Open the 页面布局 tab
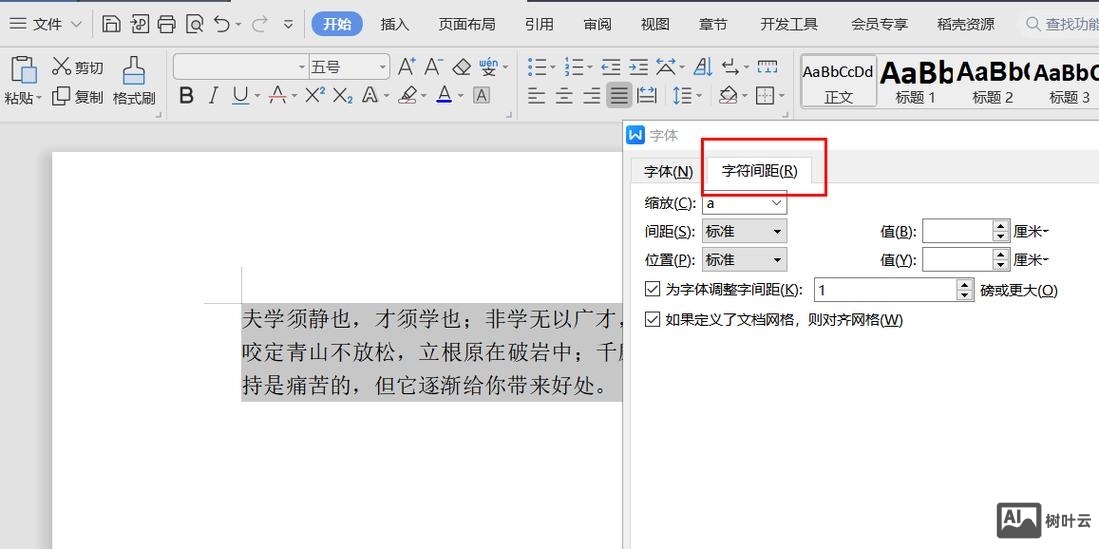 point(467,24)
